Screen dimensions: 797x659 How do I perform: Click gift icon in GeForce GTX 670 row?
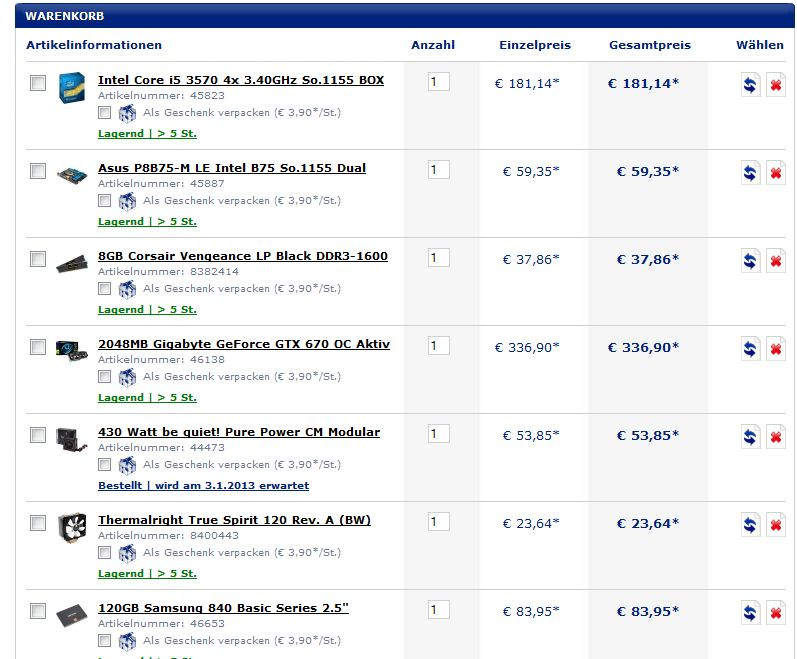coord(127,377)
